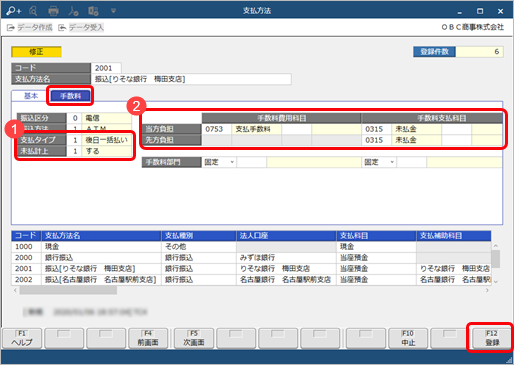Click the scissors tool icon
The width and height of the screenshot is (514, 365).
click(x=73, y=11)
